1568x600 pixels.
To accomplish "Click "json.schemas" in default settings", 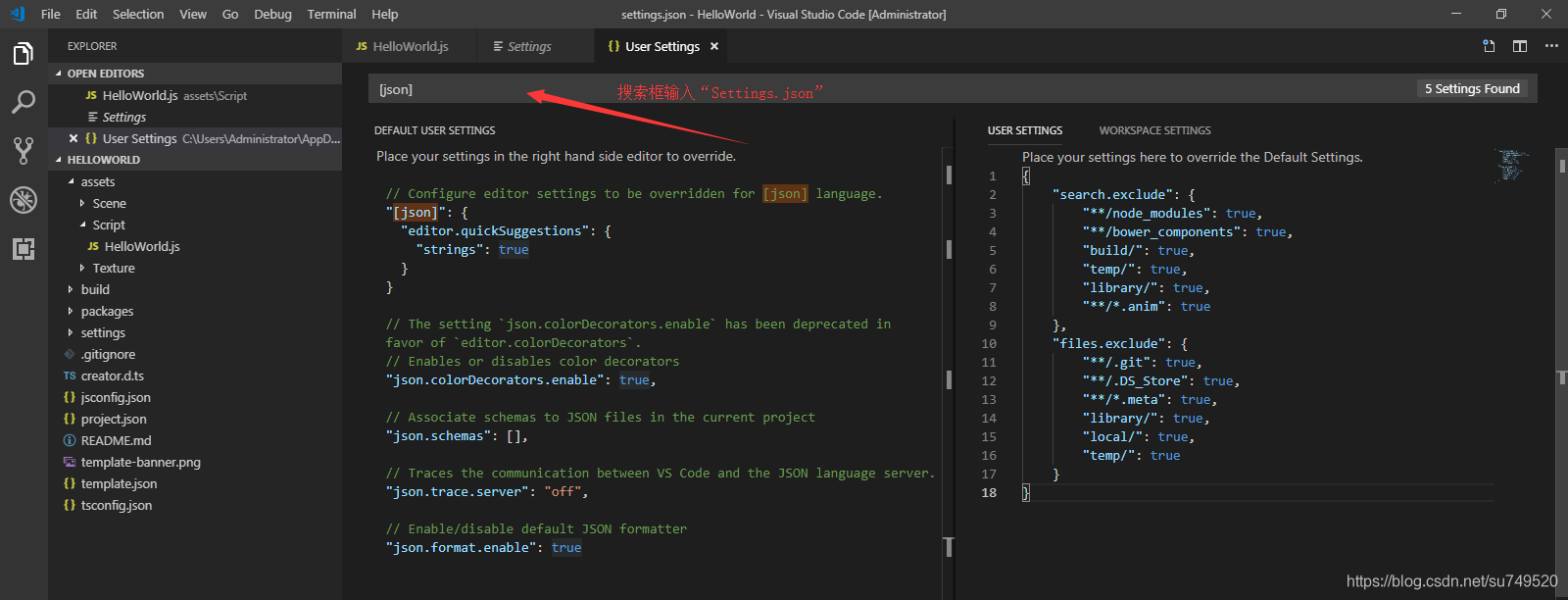I will 438,436.
